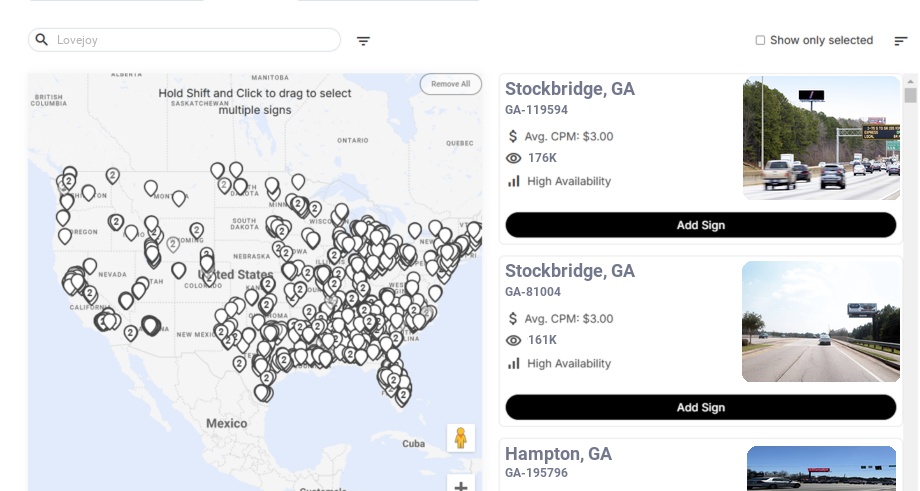Add Sign for GA-119594 listing
This screenshot has height=491, width=920.
[x=700, y=225]
